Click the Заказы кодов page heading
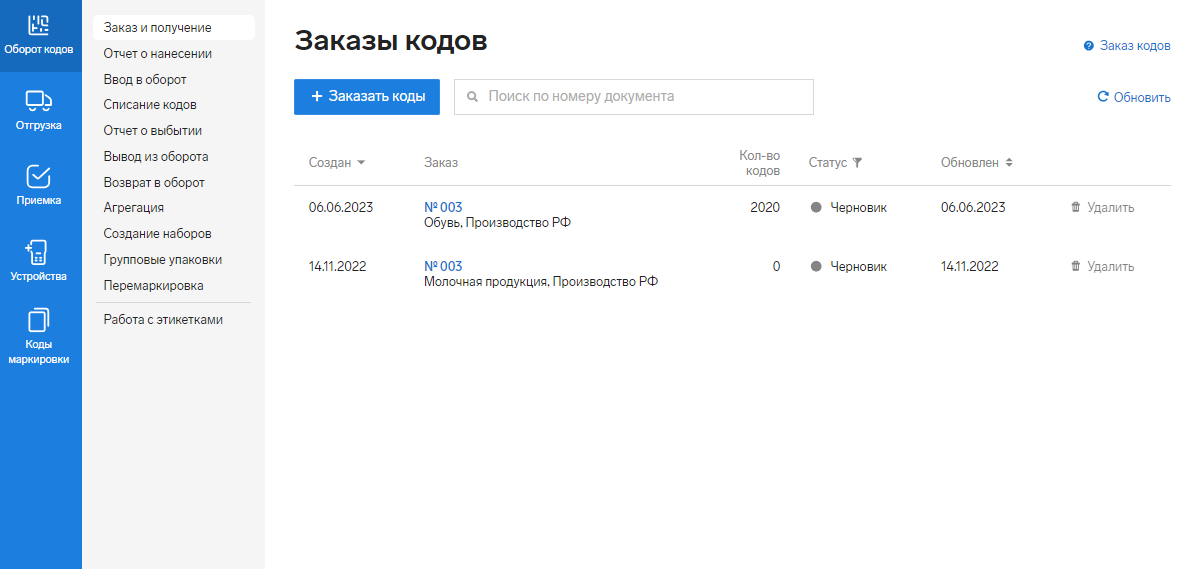1196x569 pixels. point(391,41)
